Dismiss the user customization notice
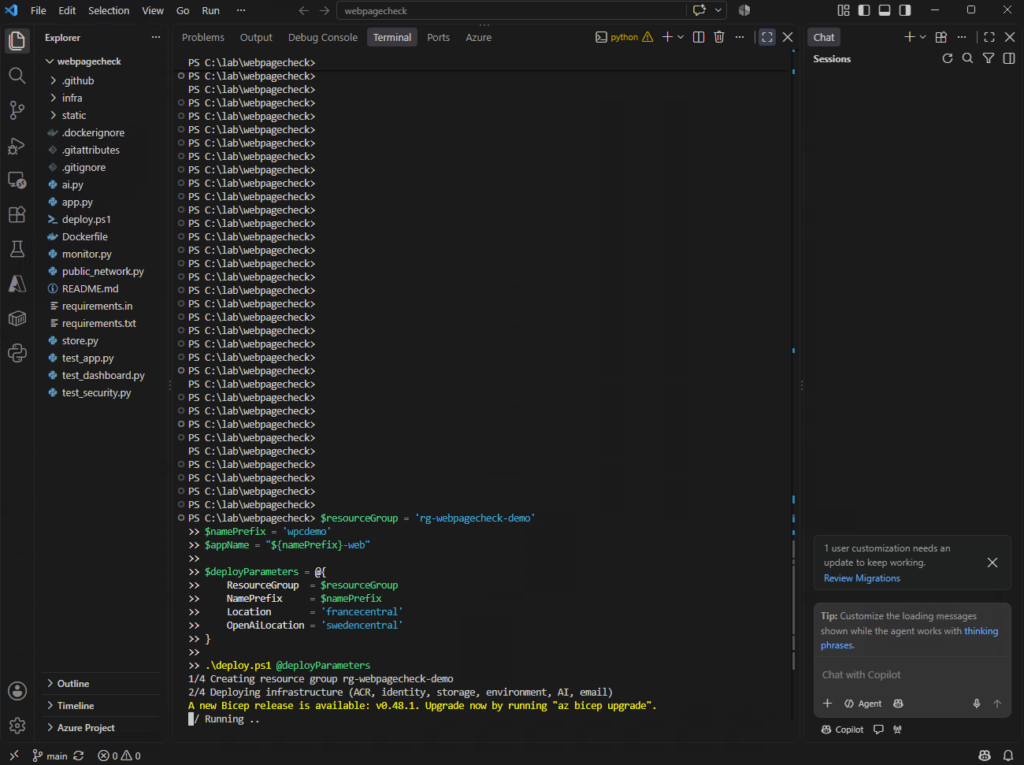Viewport: 1024px width, 765px height. click(992, 562)
